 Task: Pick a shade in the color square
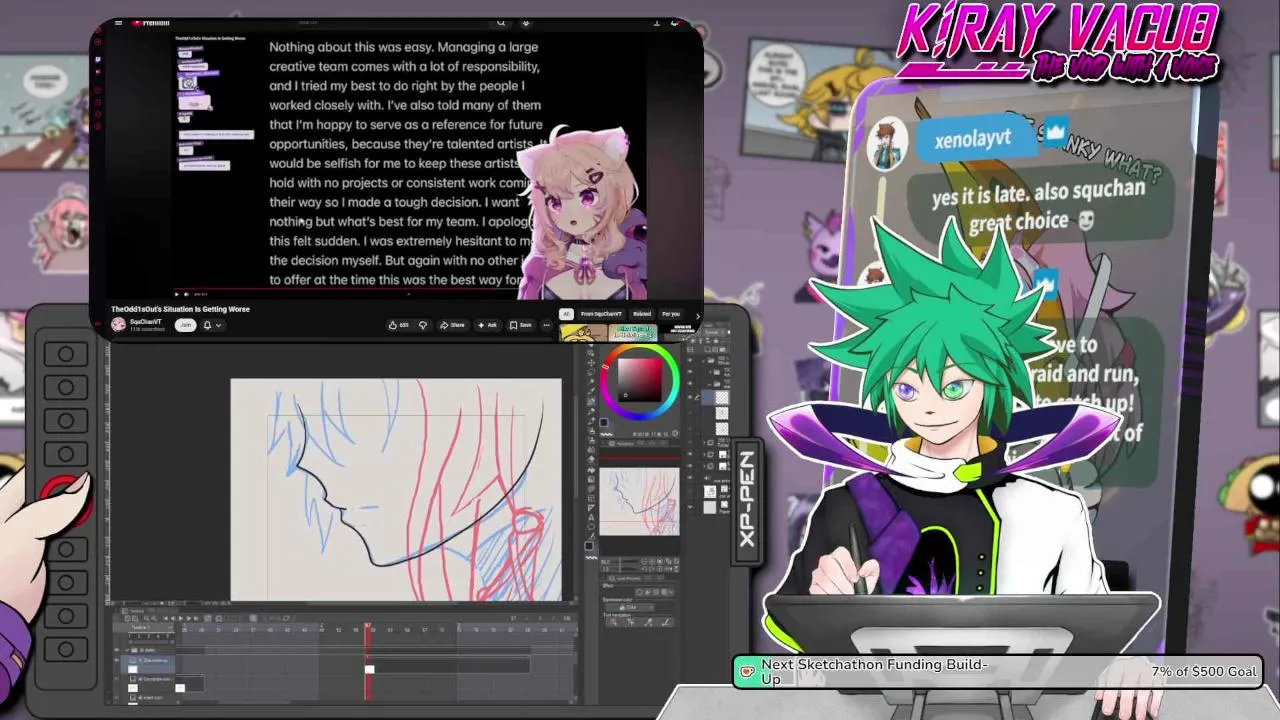click(x=640, y=379)
